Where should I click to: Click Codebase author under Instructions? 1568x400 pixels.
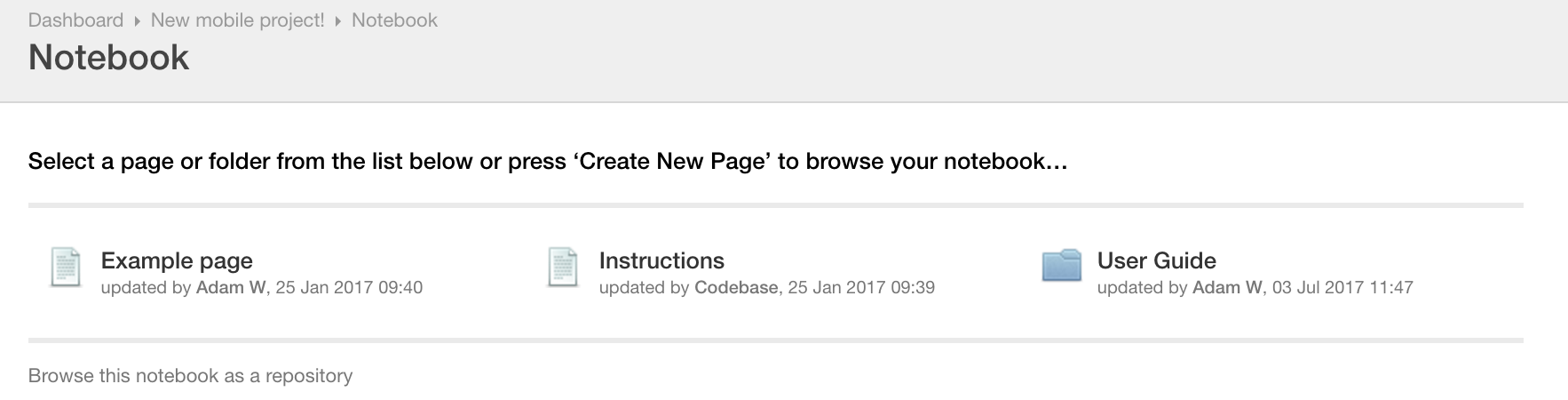[x=736, y=287]
